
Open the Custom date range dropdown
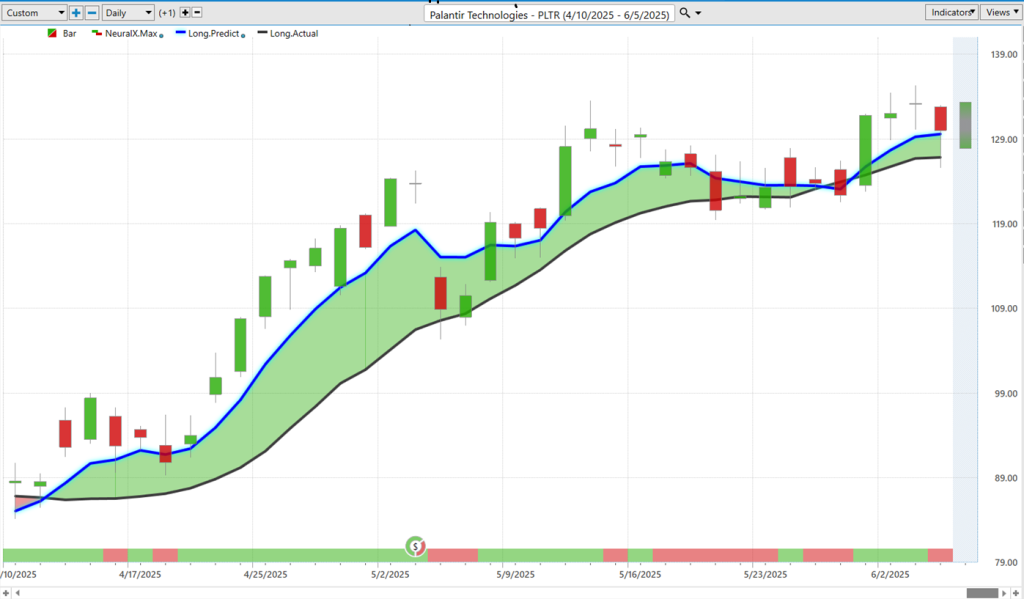point(33,12)
